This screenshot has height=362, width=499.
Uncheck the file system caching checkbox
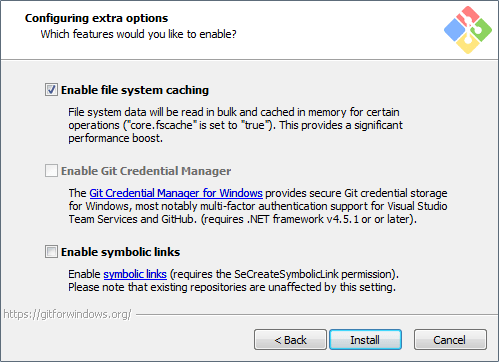(x=51, y=90)
